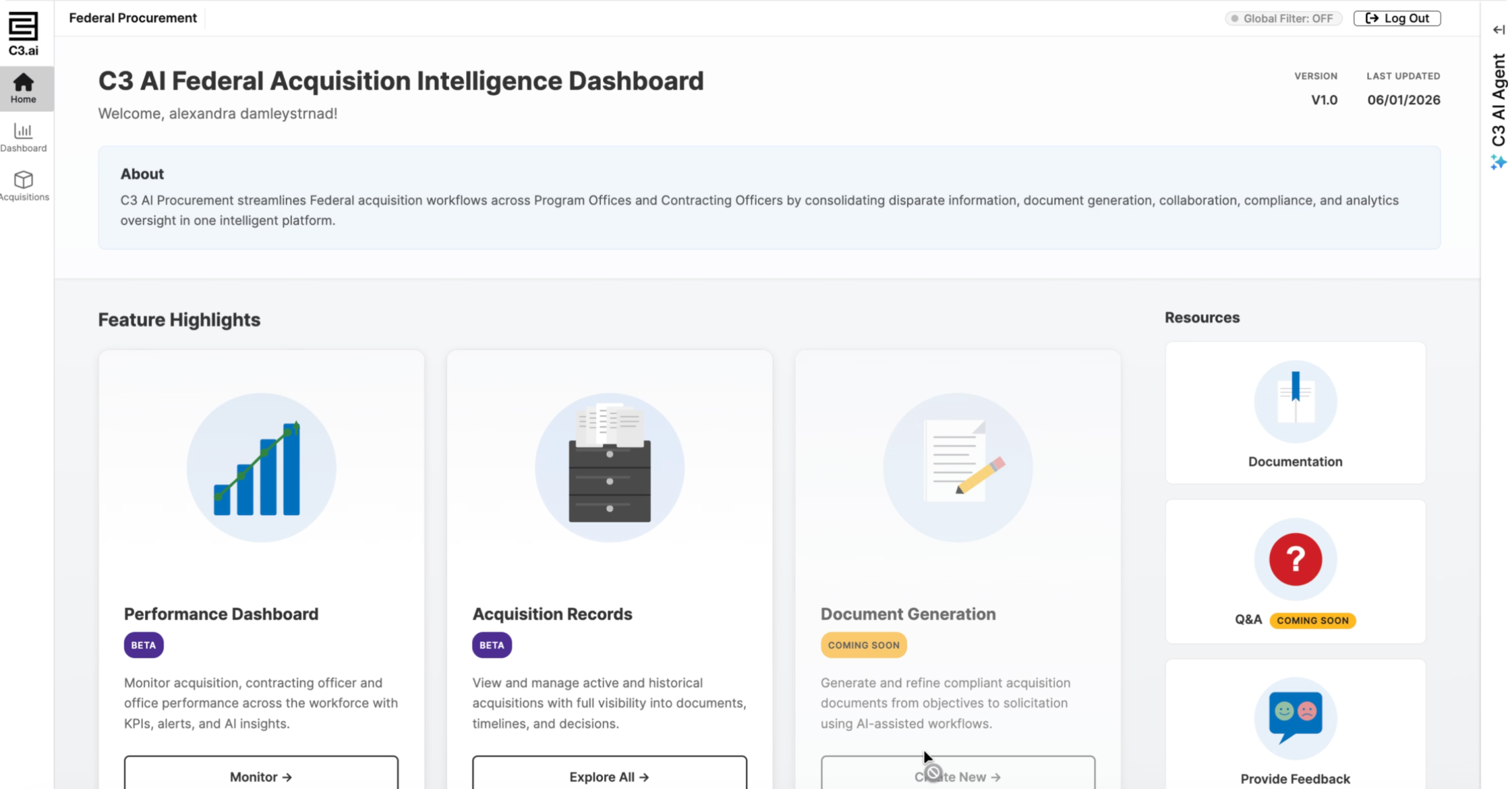
Task: Click the About heading
Action: [142, 174]
